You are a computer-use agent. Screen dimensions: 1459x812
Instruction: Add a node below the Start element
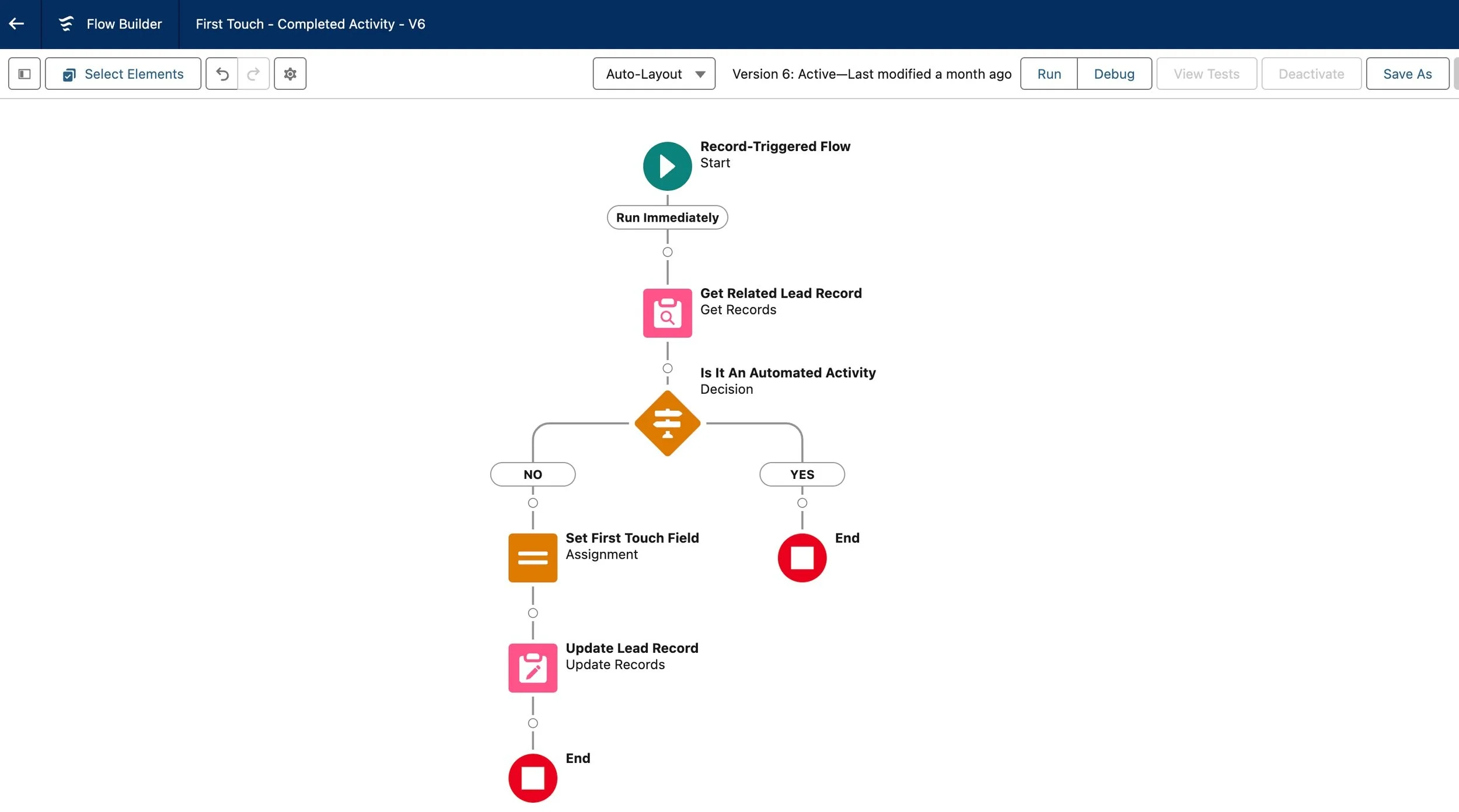point(666,252)
